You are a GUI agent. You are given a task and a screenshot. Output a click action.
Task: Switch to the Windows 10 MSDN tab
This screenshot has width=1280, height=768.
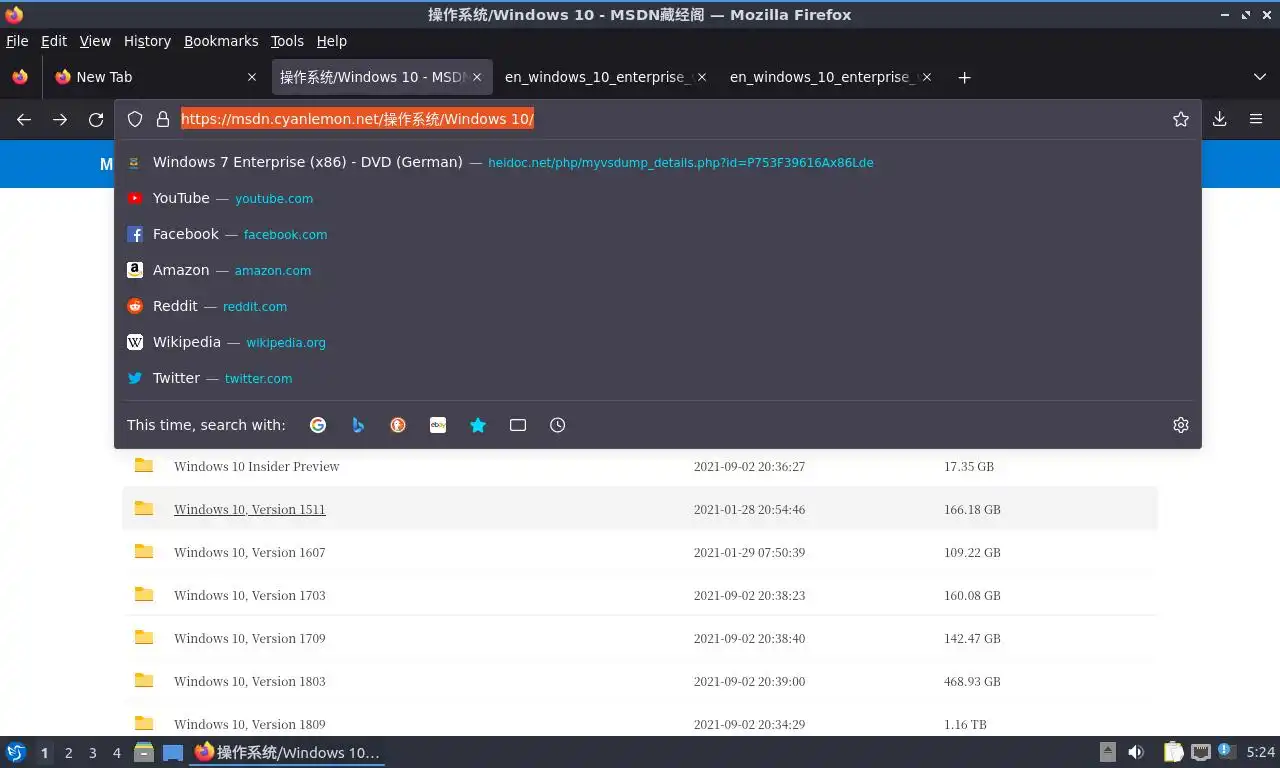coord(381,77)
